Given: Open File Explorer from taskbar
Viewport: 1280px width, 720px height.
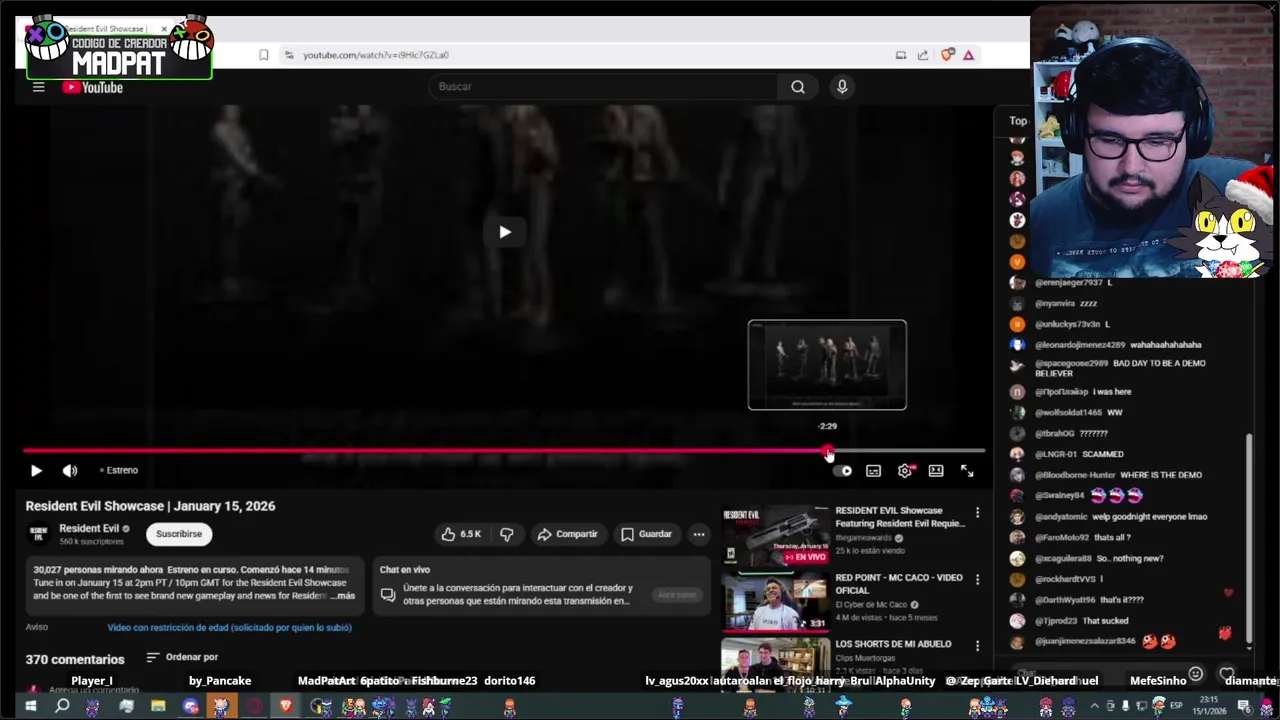Looking at the screenshot, I should 158,707.
